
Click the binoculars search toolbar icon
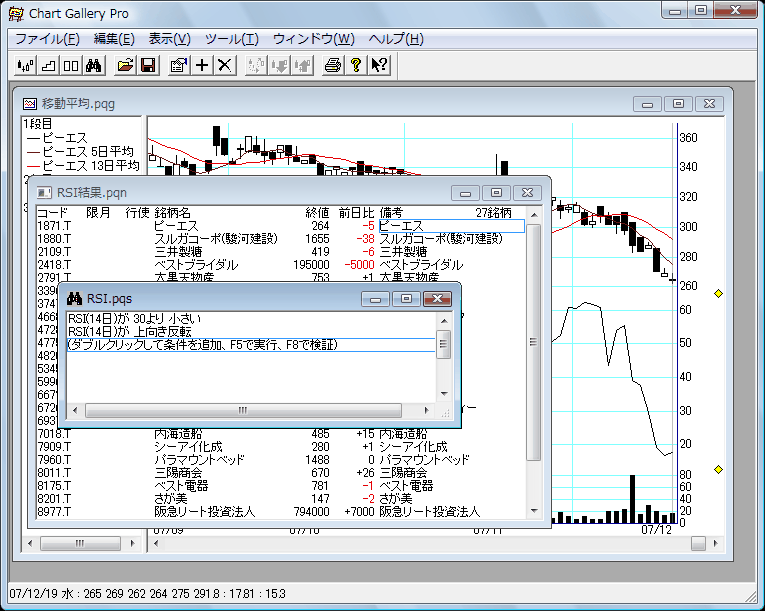click(93, 65)
